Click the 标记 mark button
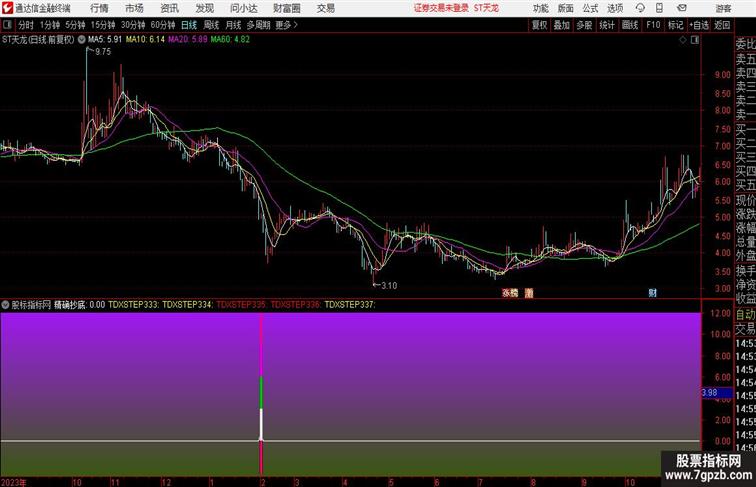Viewport: 756px width, 487px height. coord(675,25)
